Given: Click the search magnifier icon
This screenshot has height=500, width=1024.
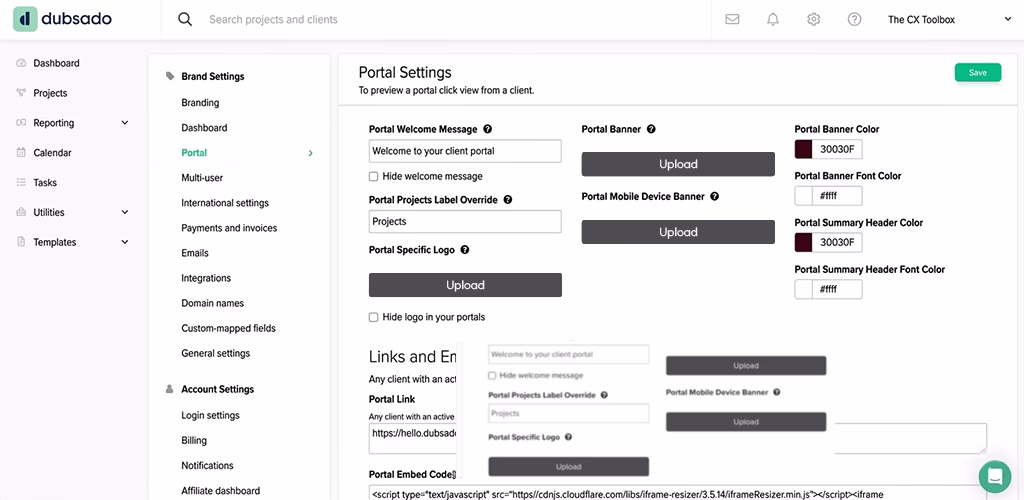Looking at the screenshot, I should [x=185, y=19].
